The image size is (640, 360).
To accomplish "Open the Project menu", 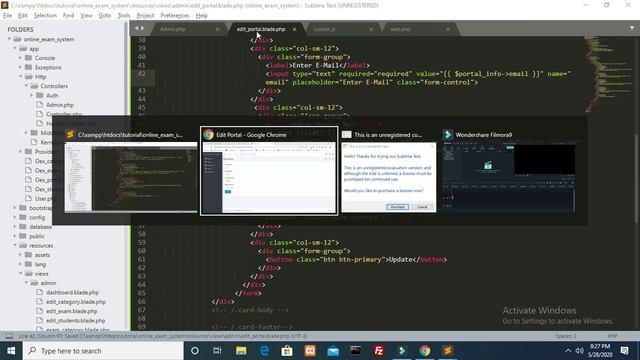I will tap(145, 16).
